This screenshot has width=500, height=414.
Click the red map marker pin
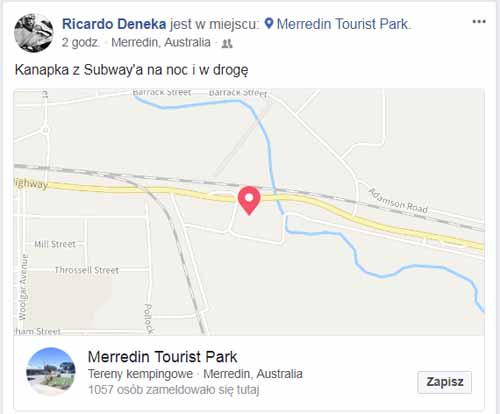(249, 200)
